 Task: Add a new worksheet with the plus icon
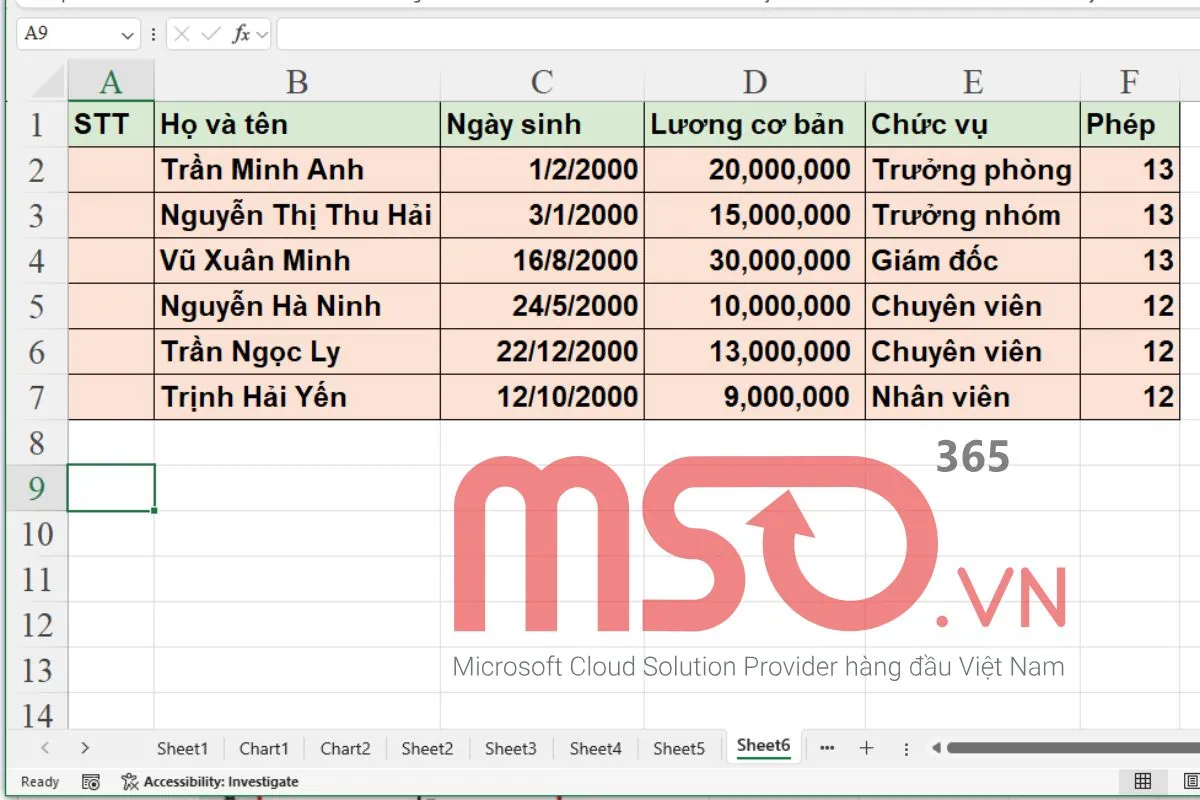point(866,747)
